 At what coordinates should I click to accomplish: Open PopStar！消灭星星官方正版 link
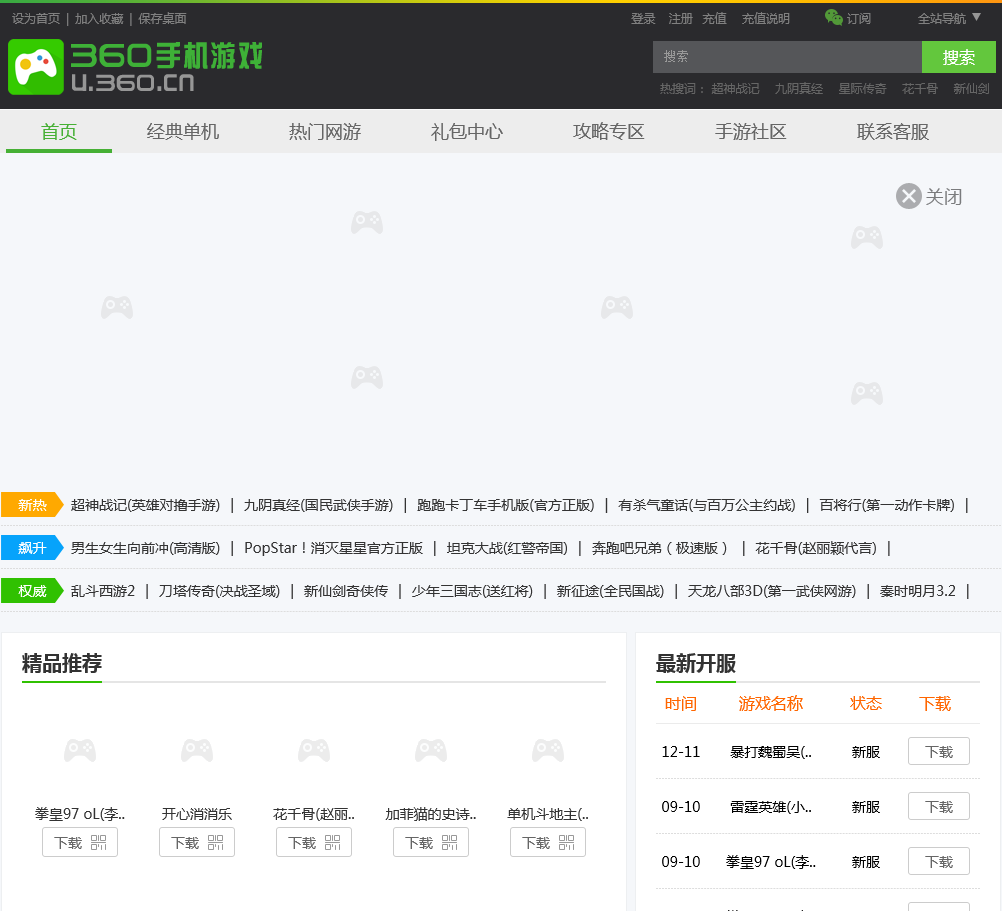pos(334,548)
